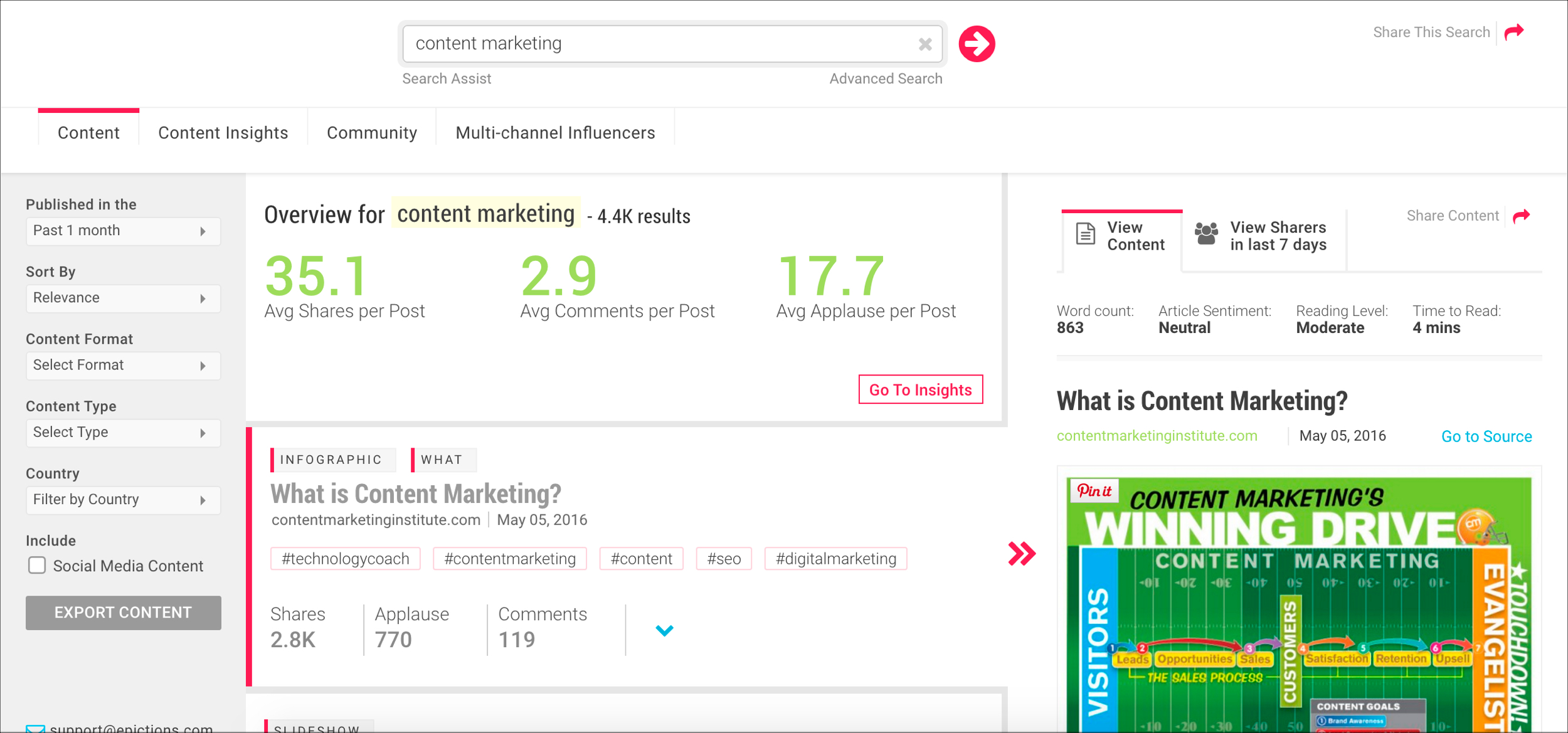Click the support email envelope icon
1568x733 pixels.
(x=35, y=729)
